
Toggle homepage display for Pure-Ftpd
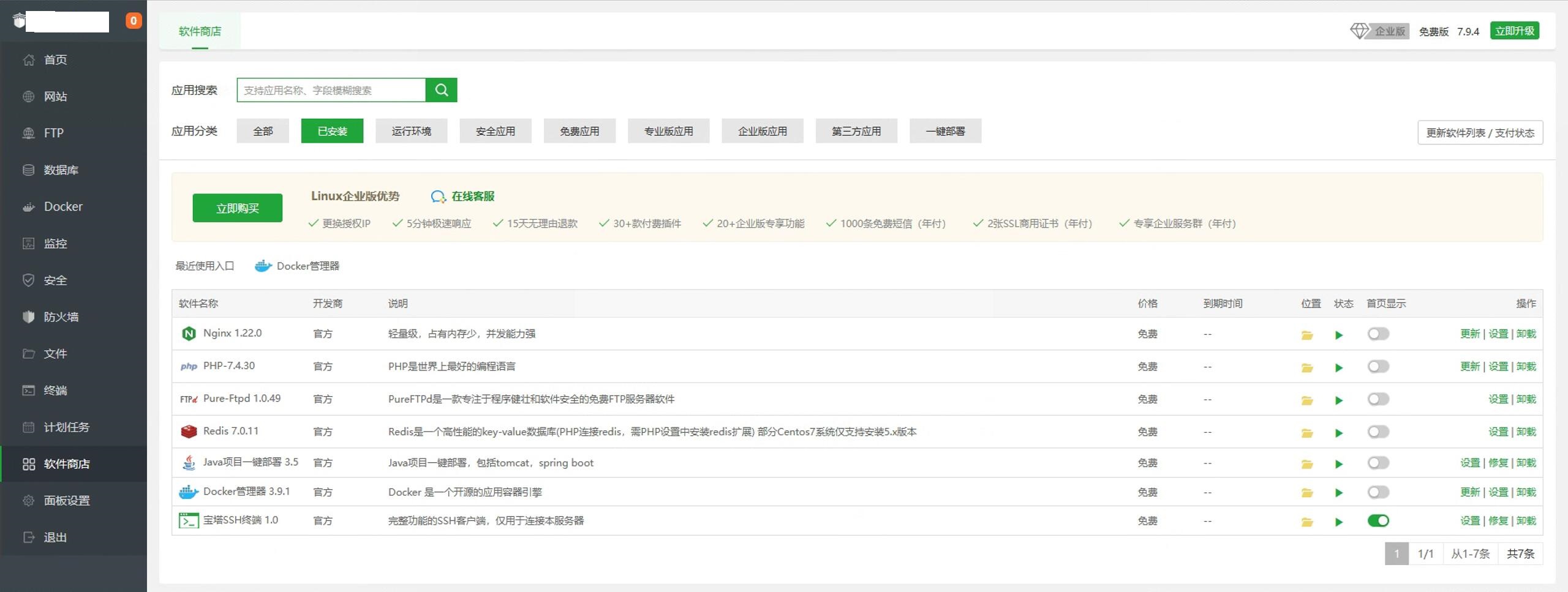[x=1378, y=399]
